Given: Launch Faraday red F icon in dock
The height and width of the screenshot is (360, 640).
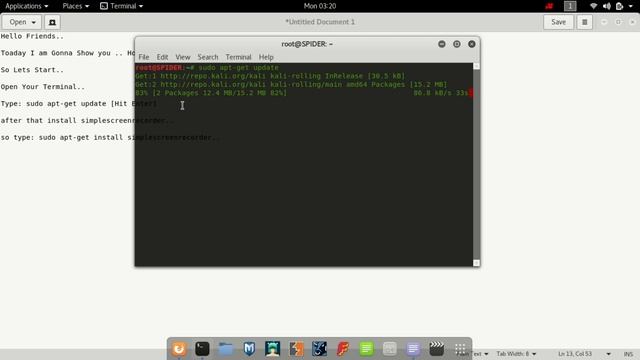Looking at the screenshot, I should coord(343,349).
